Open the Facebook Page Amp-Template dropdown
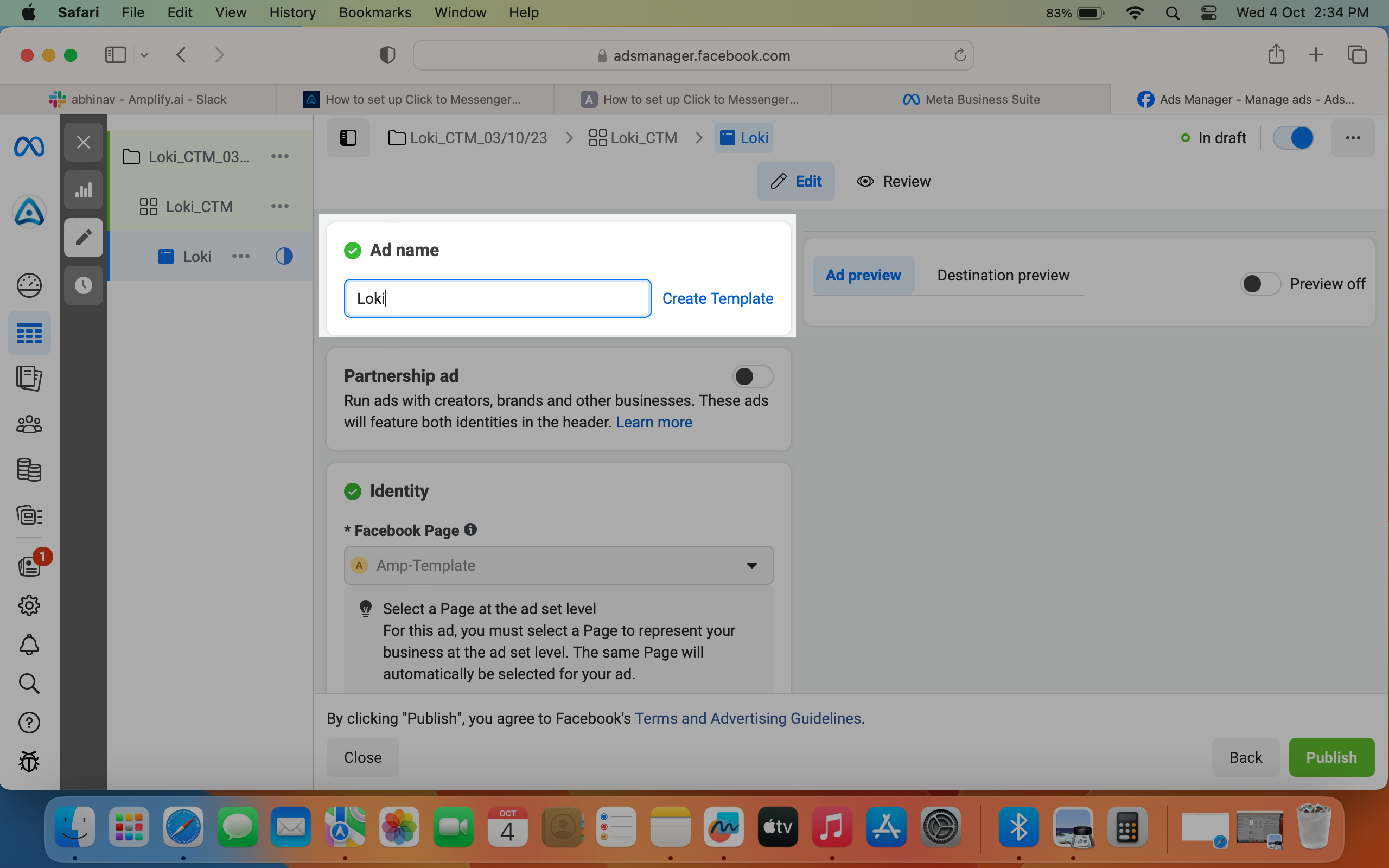 click(558, 565)
